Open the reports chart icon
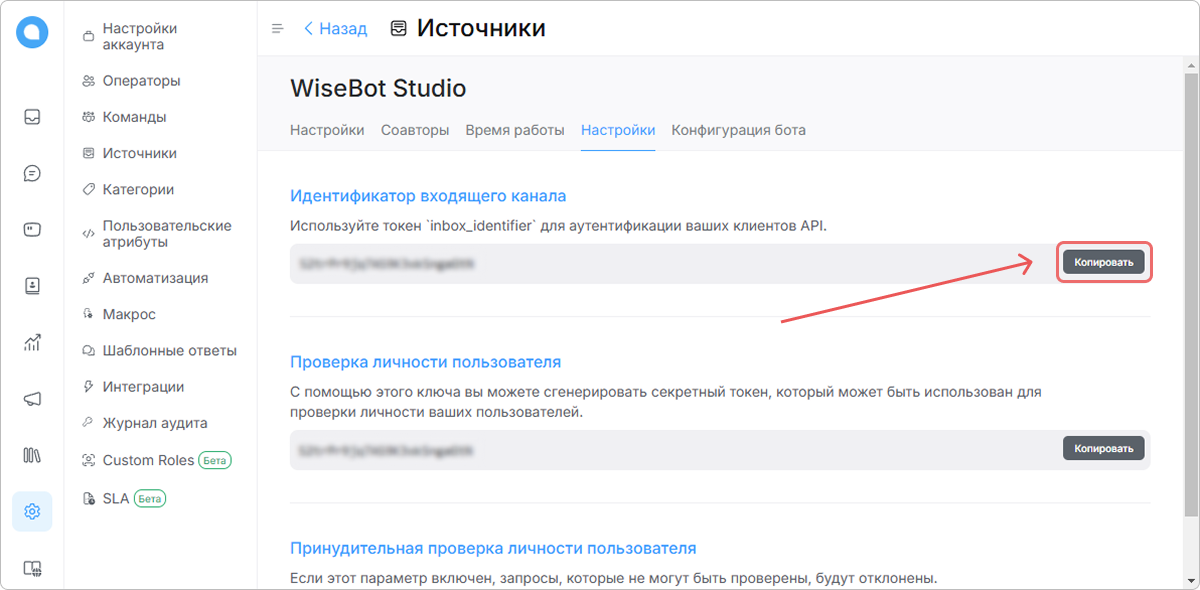The height and width of the screenshot is (590, 1200). coord(32,343)
